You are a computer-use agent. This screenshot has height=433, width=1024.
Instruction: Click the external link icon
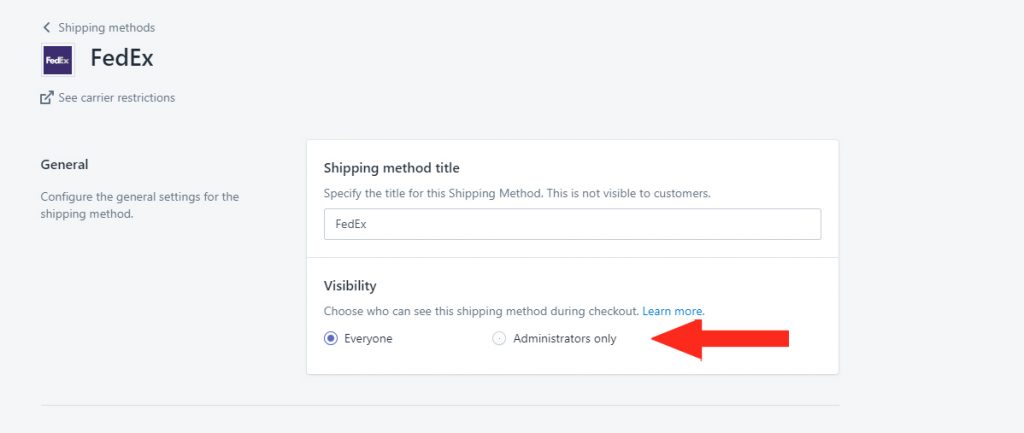(x=46, y=98)
